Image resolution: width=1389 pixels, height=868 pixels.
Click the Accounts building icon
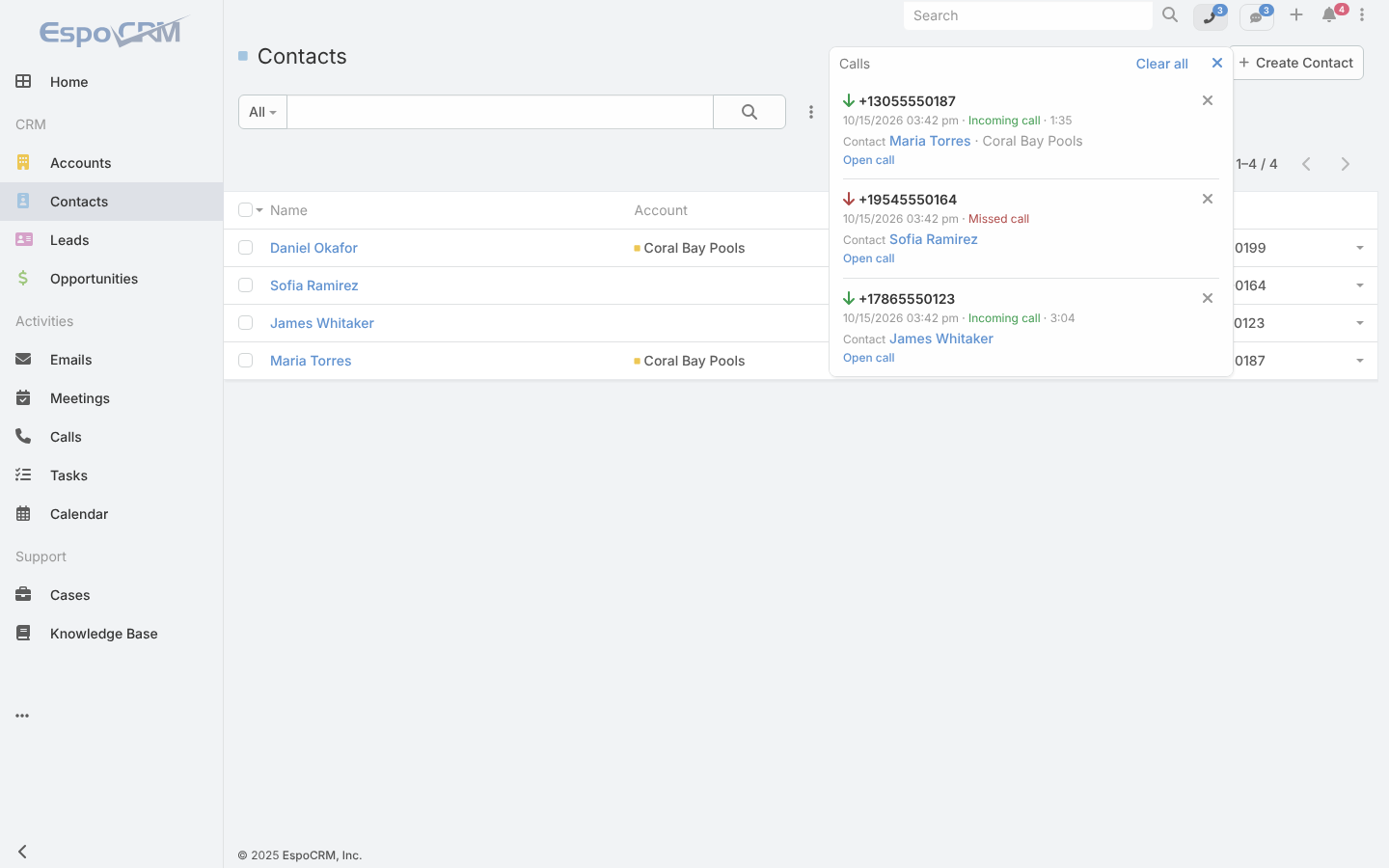(23, 163)
